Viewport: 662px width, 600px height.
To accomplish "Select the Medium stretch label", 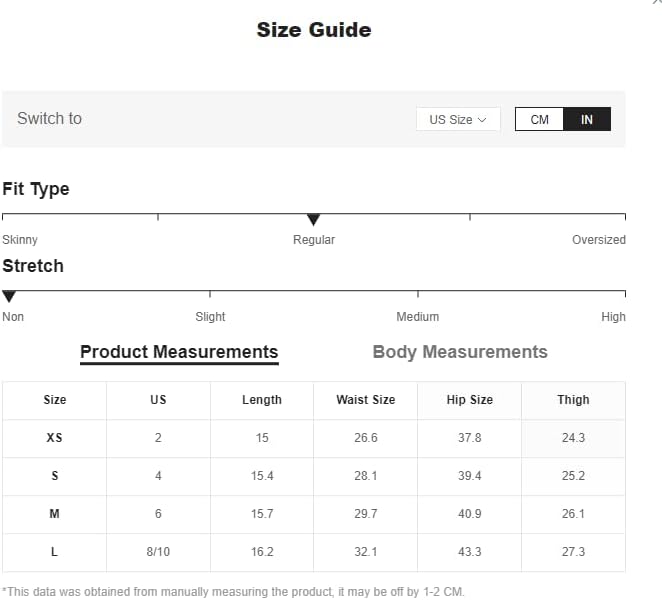I will pyautogui.click(x=417, y=317).
